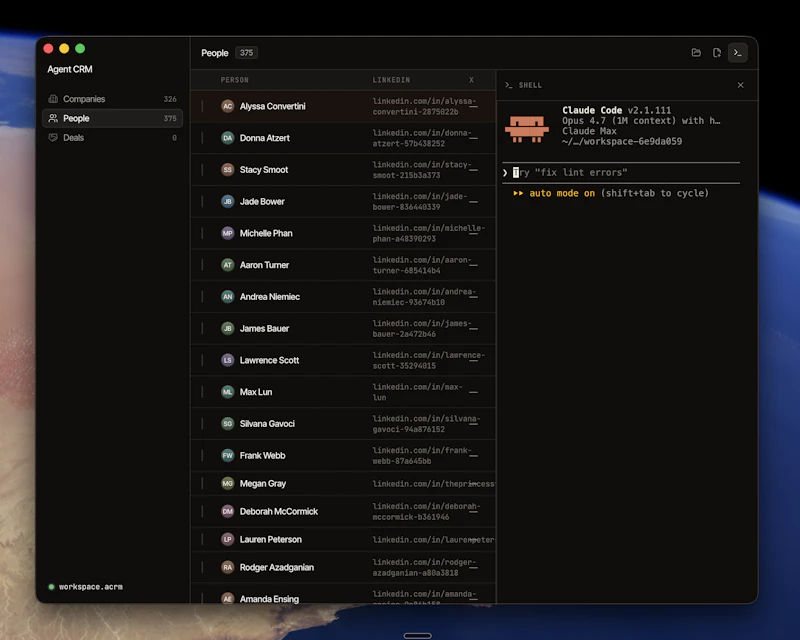The height and width of the screenshot is (640, 800).
Task: Select the name Max Lun
Action: [x=256, y=392]
